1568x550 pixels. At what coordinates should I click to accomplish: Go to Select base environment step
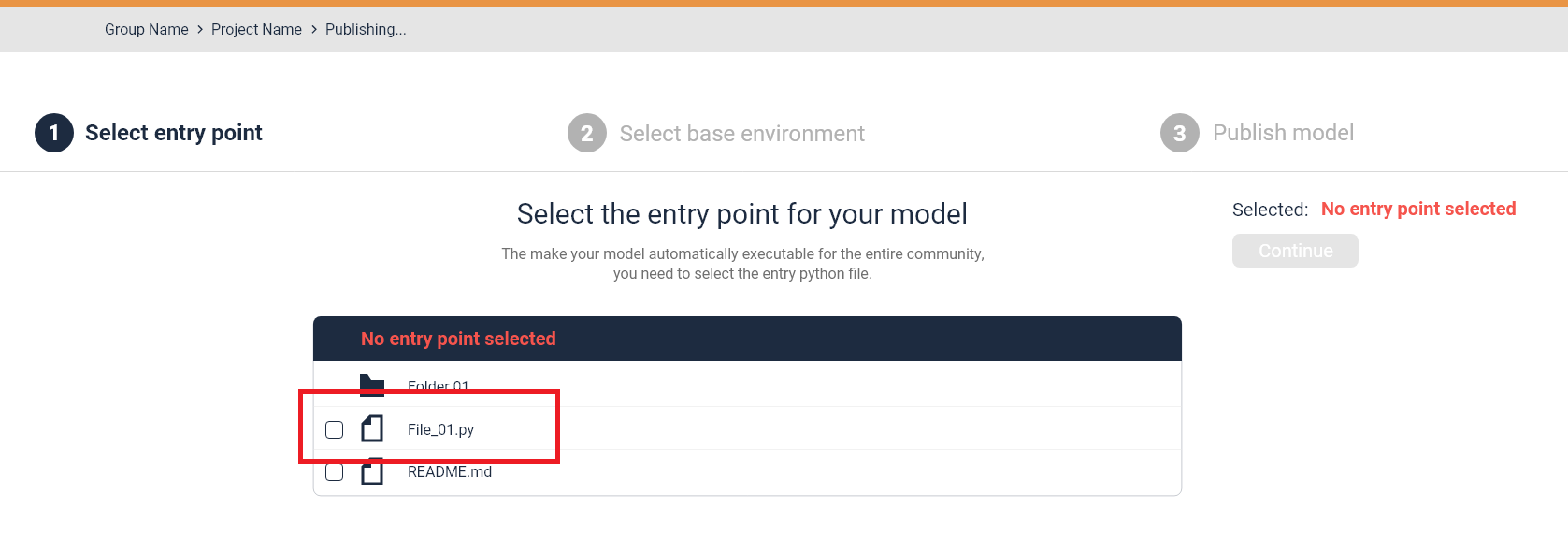click(742, 134)
